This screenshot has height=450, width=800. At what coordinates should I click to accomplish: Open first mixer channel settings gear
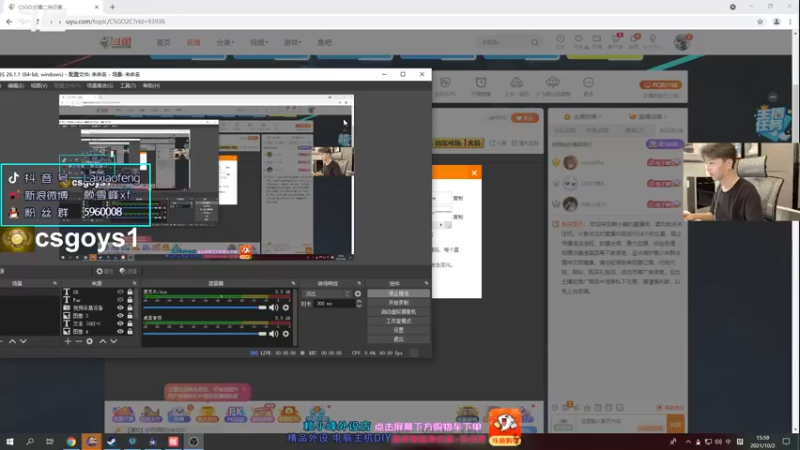286,308
